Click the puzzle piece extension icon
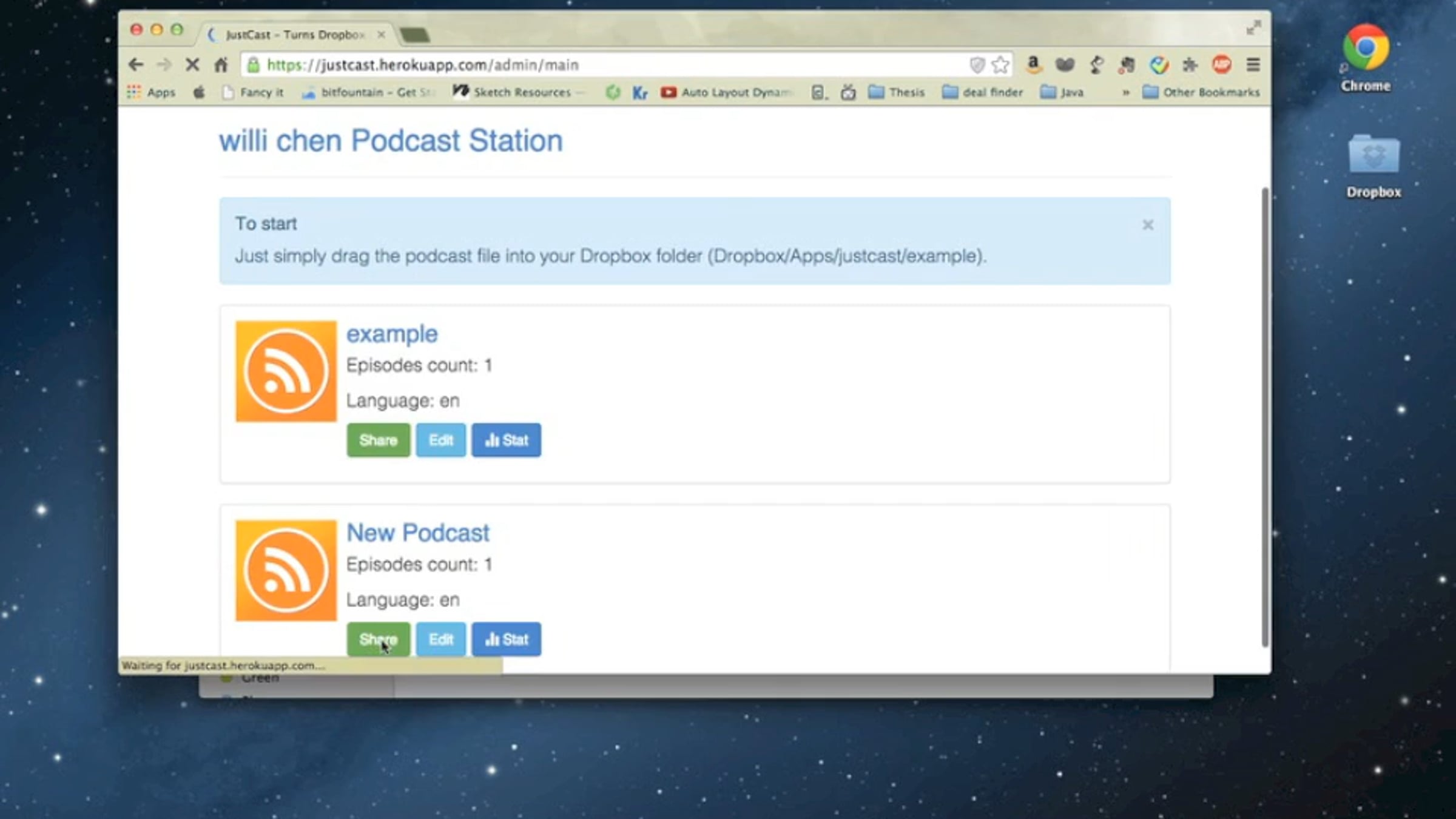Screen dimensions: 1456x819 pyautogui.click(x=1190, y=64)
